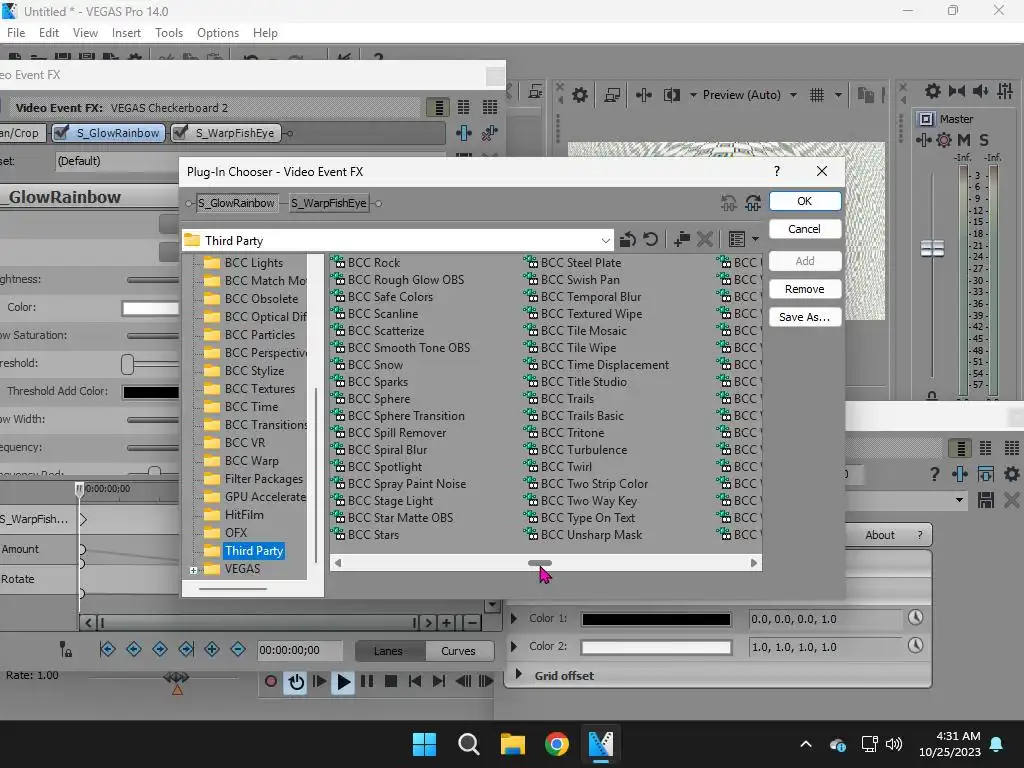Solo the Master bus with S
This screenshot has width=1024, height=768.
pos(984,140)
